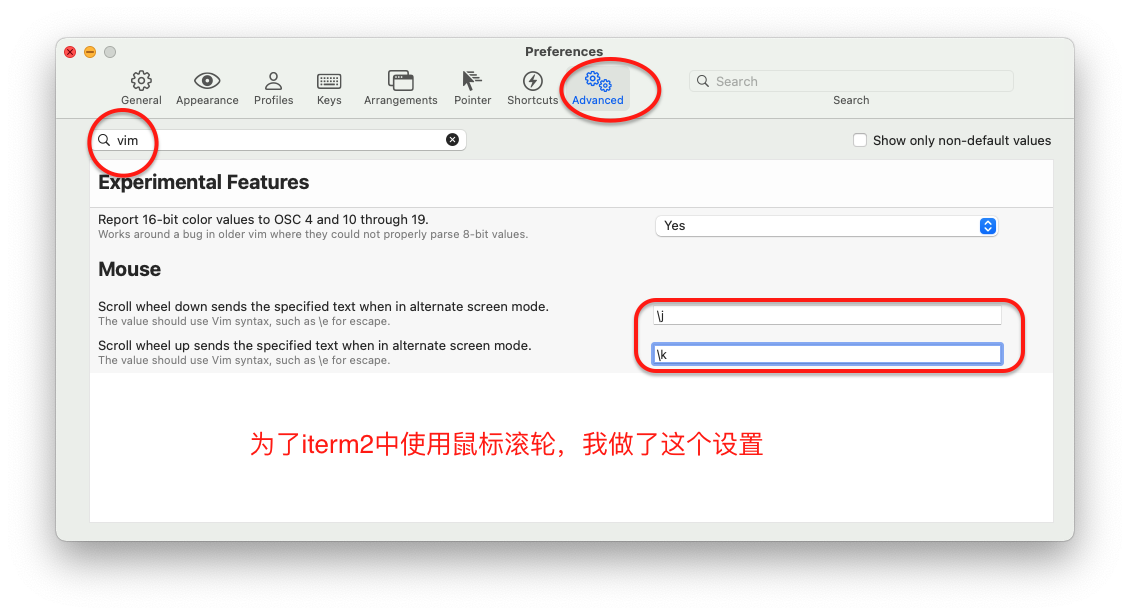Minimize the Preferences window
Image resolution: width=1130 pixels, height=615 pixels.
click(x=90, y=52)
